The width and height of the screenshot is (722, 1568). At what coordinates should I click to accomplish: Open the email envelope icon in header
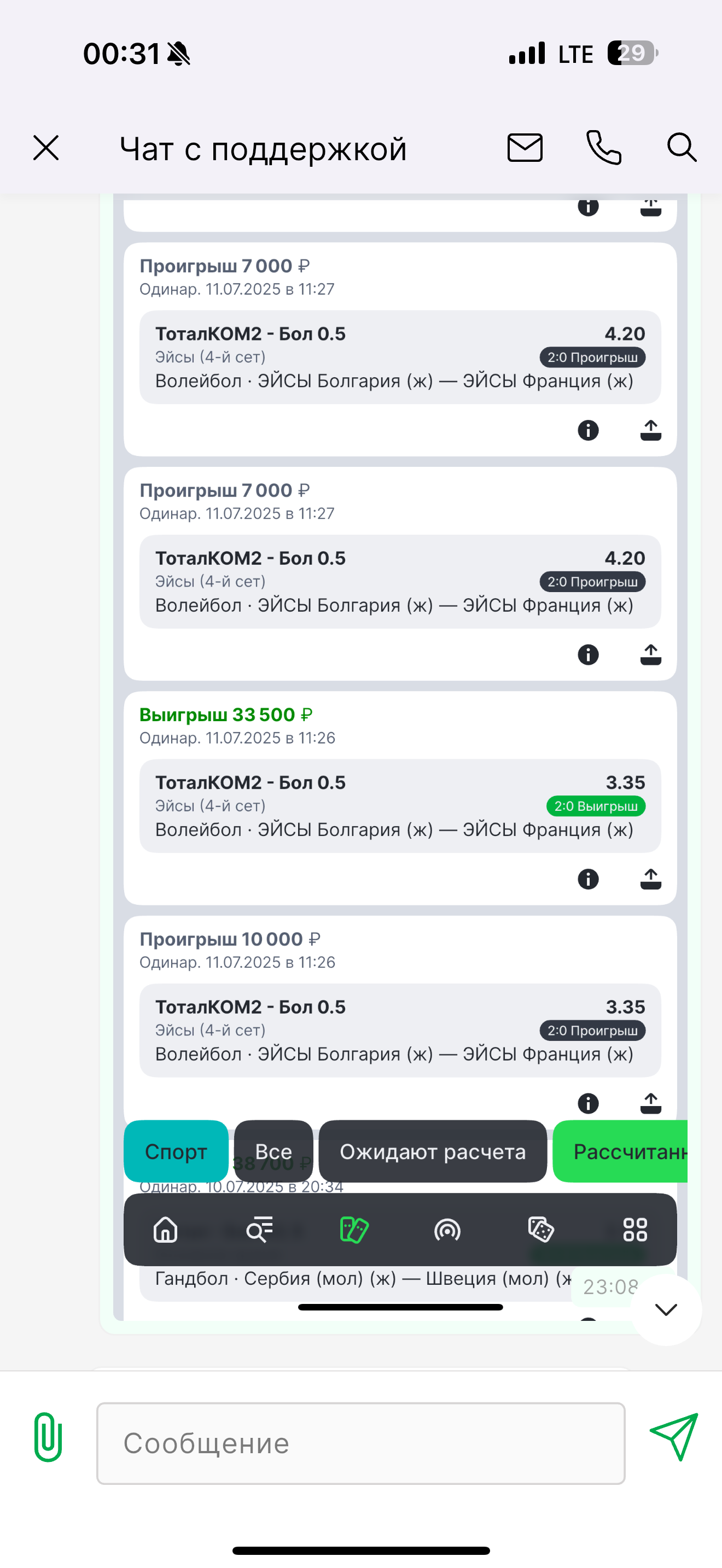(x=525, y=148)
